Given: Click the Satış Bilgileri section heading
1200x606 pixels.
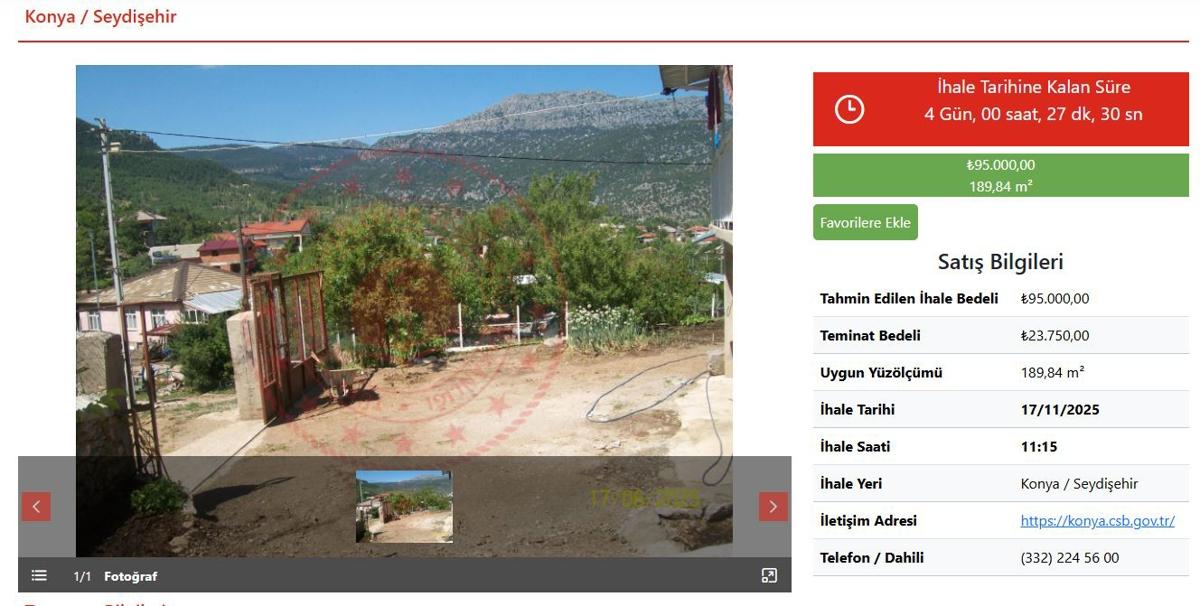Looking at the screenshot, I should click(1001, 262).
